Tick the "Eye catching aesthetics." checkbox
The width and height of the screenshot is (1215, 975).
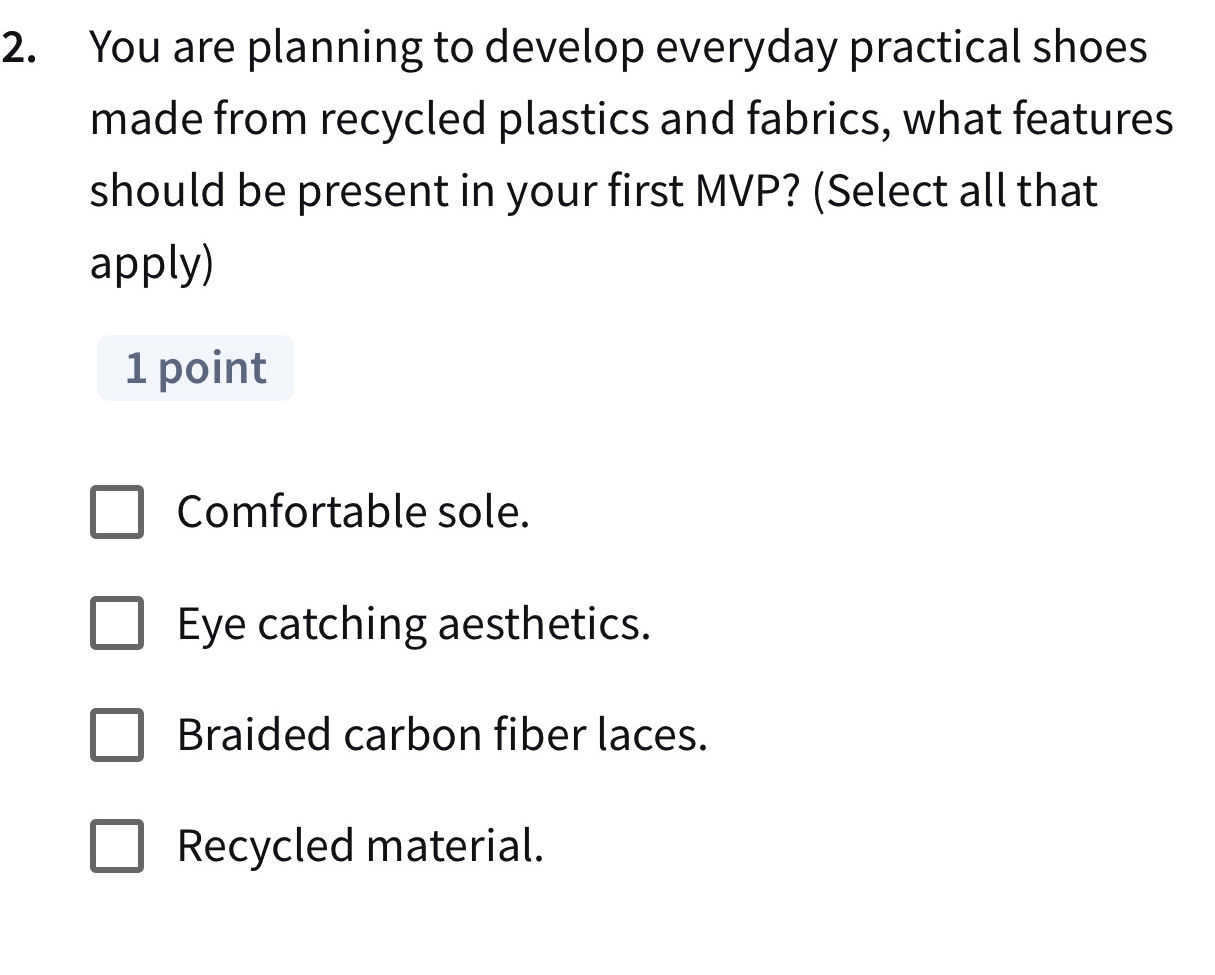(117, 624)
